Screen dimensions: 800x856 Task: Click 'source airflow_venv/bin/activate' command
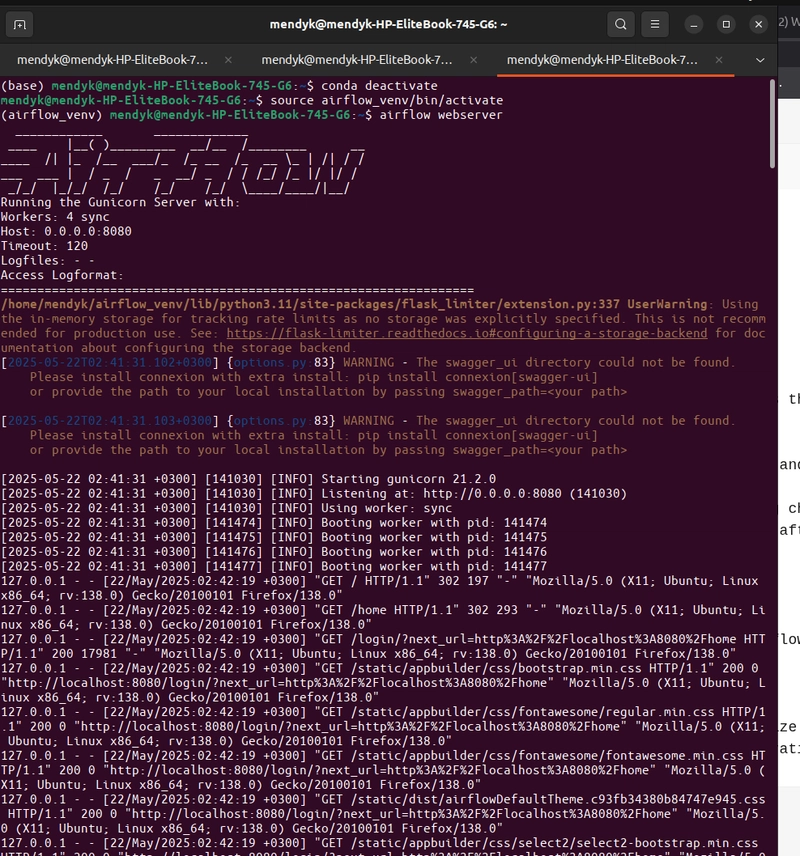pos(387,100)
